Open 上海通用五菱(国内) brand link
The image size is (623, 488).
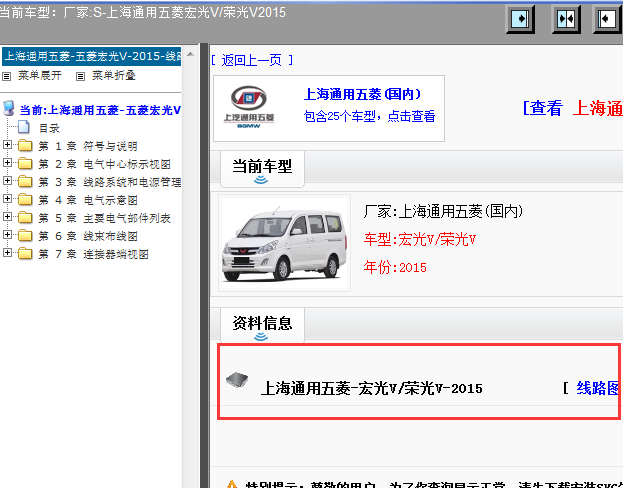coord(362,94)
